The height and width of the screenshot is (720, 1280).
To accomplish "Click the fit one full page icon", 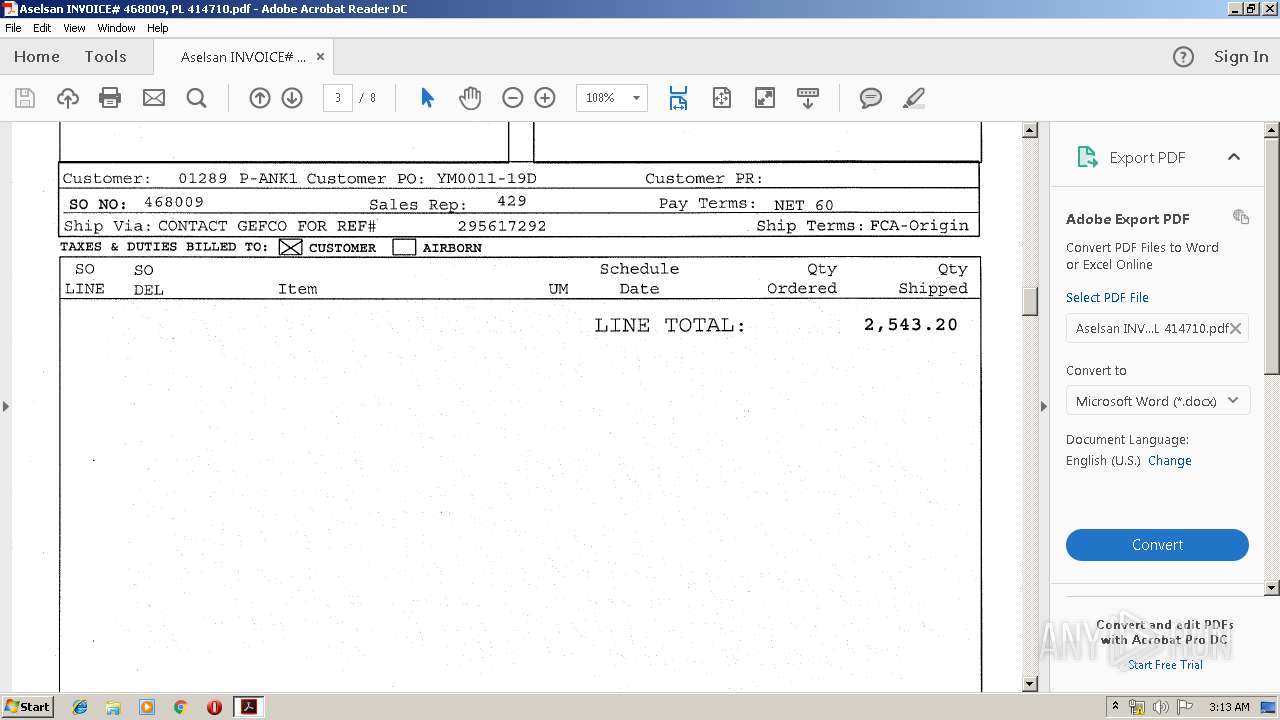I will 722,98.
